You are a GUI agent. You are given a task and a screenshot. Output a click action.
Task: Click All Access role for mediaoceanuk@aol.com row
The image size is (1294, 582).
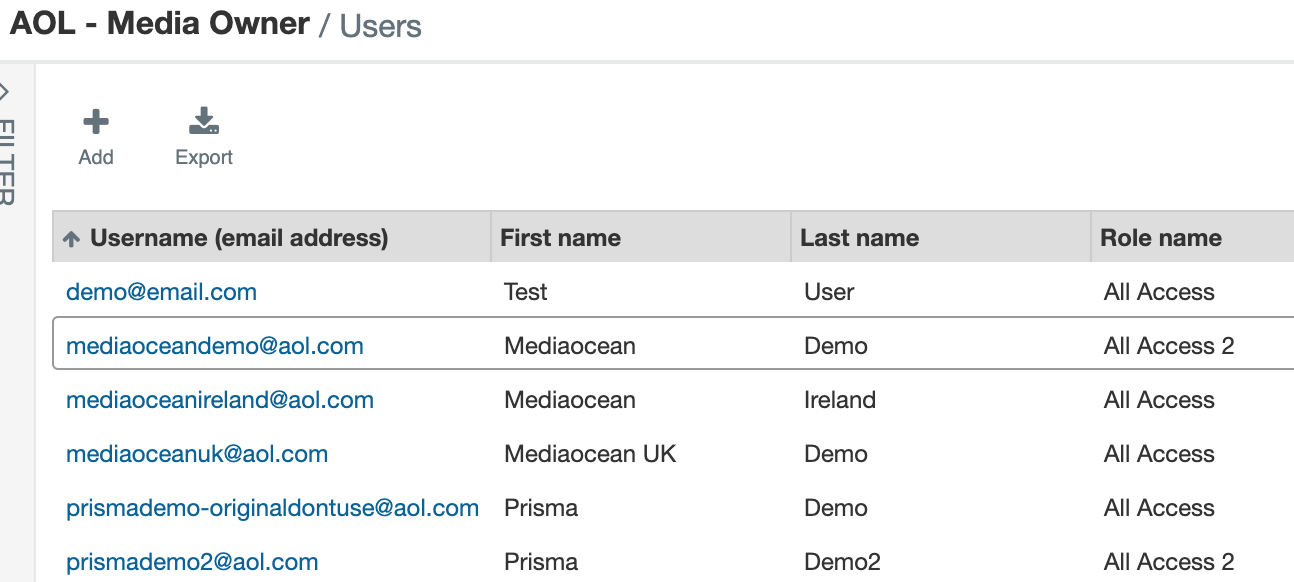point(1159,454)
